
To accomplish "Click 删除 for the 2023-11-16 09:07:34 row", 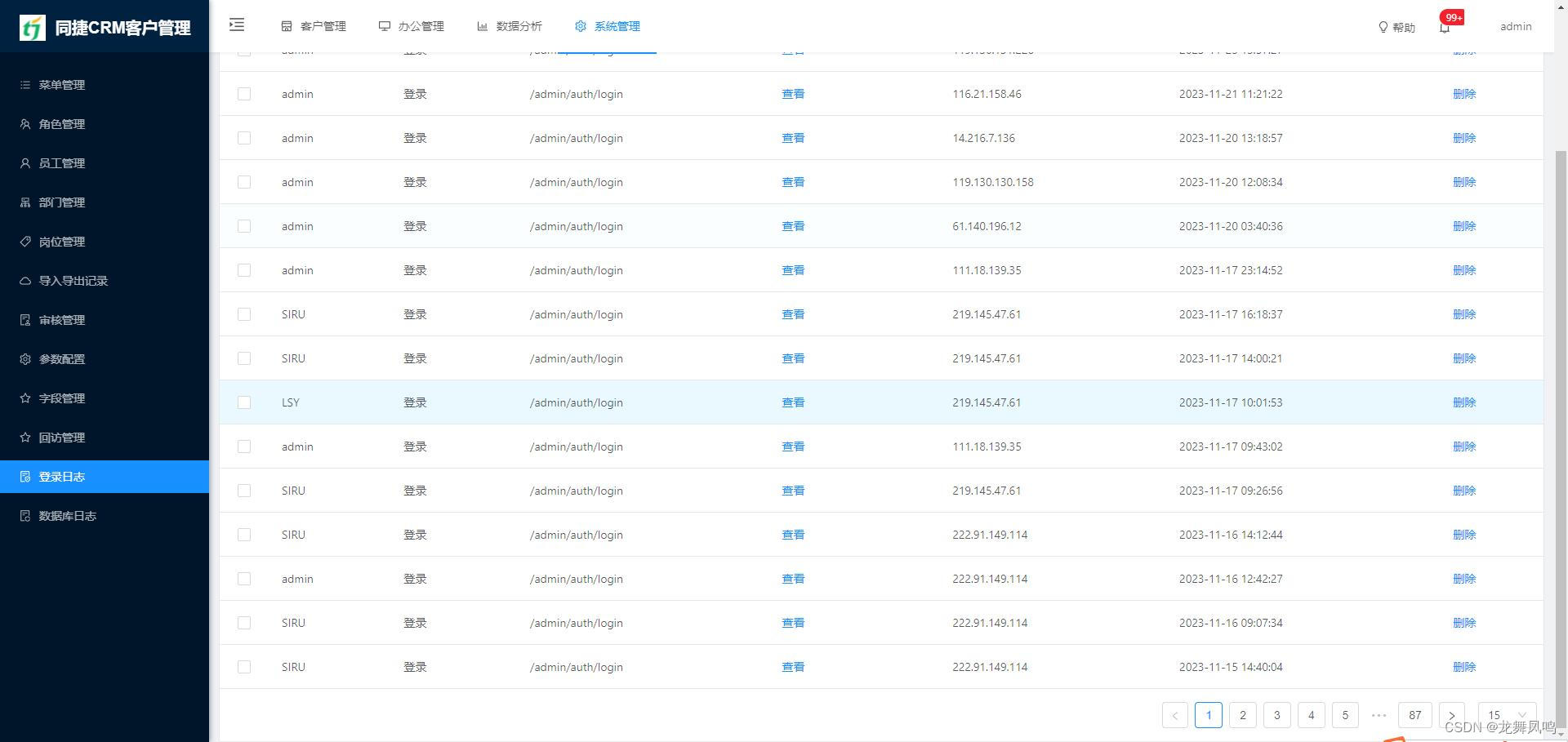I will 1464,623.
